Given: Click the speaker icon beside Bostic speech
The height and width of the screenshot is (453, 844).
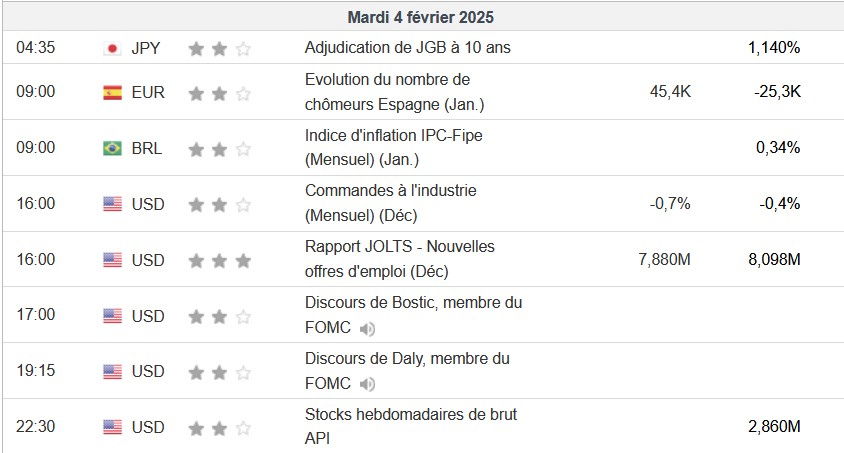Looking at the screenshot, I should 368,328.
